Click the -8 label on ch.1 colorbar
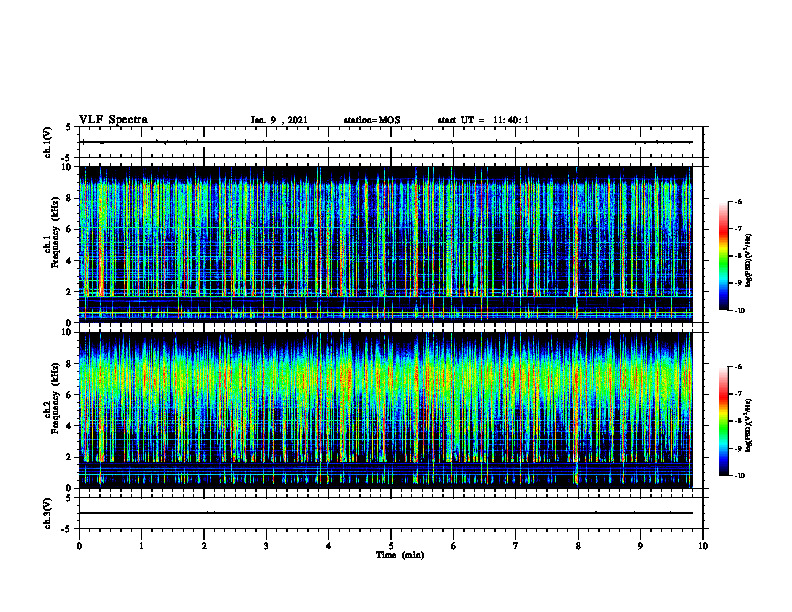Screen dimensions: 792x612 pyautogui.click(x=738, y=256)
